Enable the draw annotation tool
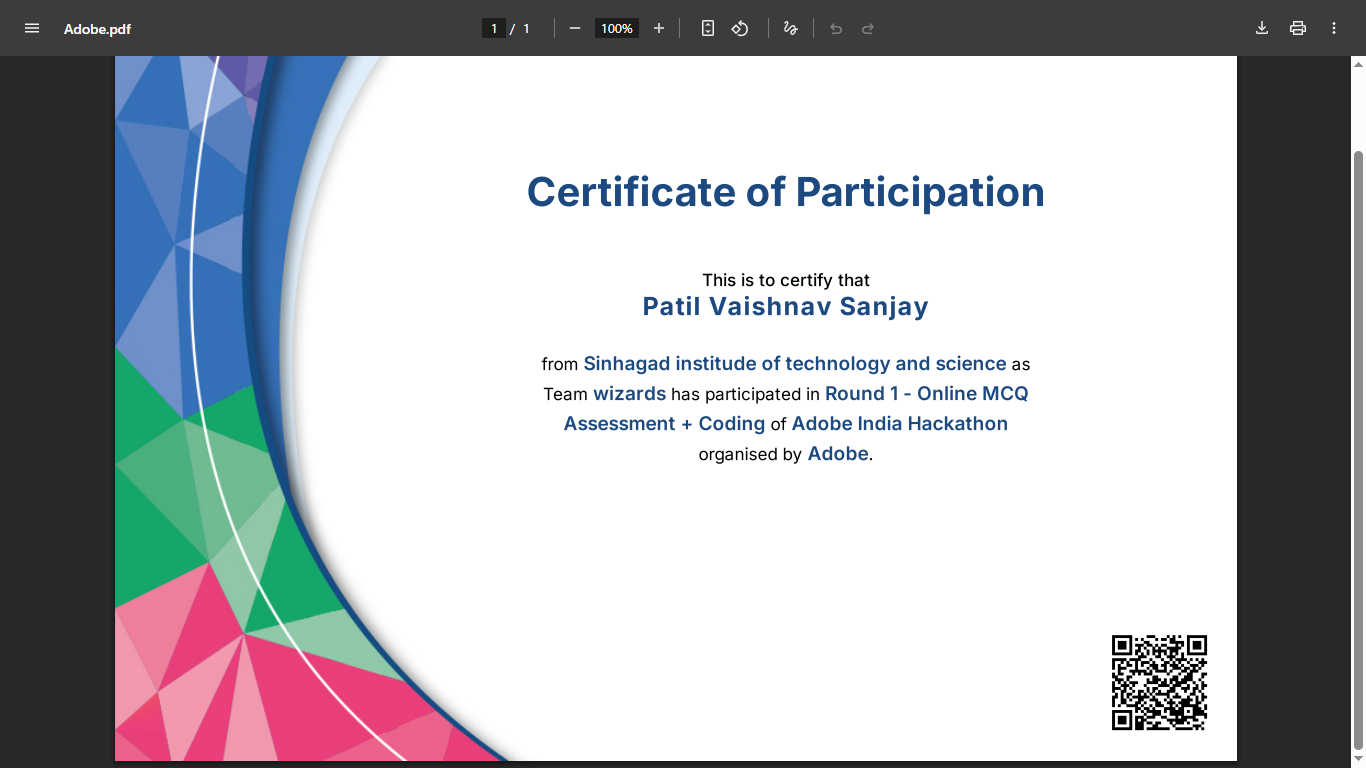The image size is (1366, 768). (791, 28)
